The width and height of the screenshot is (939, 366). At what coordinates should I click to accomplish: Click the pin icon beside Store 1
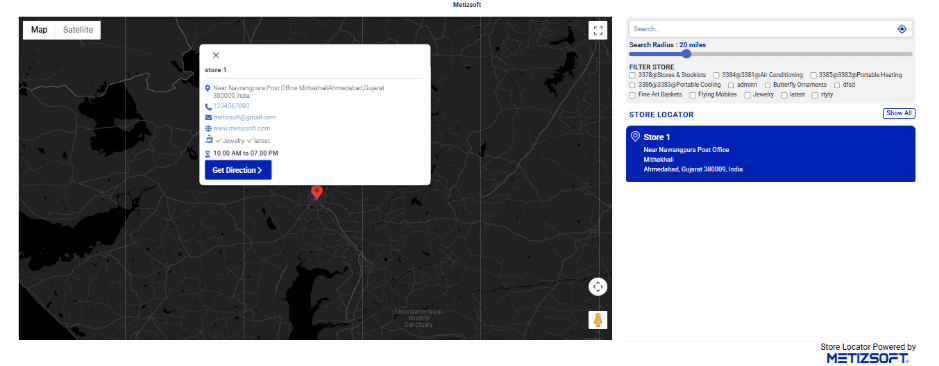pyautogui.click(x=635, y=137)
